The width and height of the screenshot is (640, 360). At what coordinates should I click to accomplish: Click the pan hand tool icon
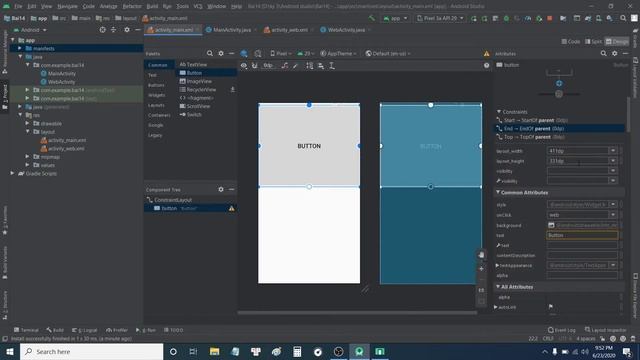tap(482, 255)
